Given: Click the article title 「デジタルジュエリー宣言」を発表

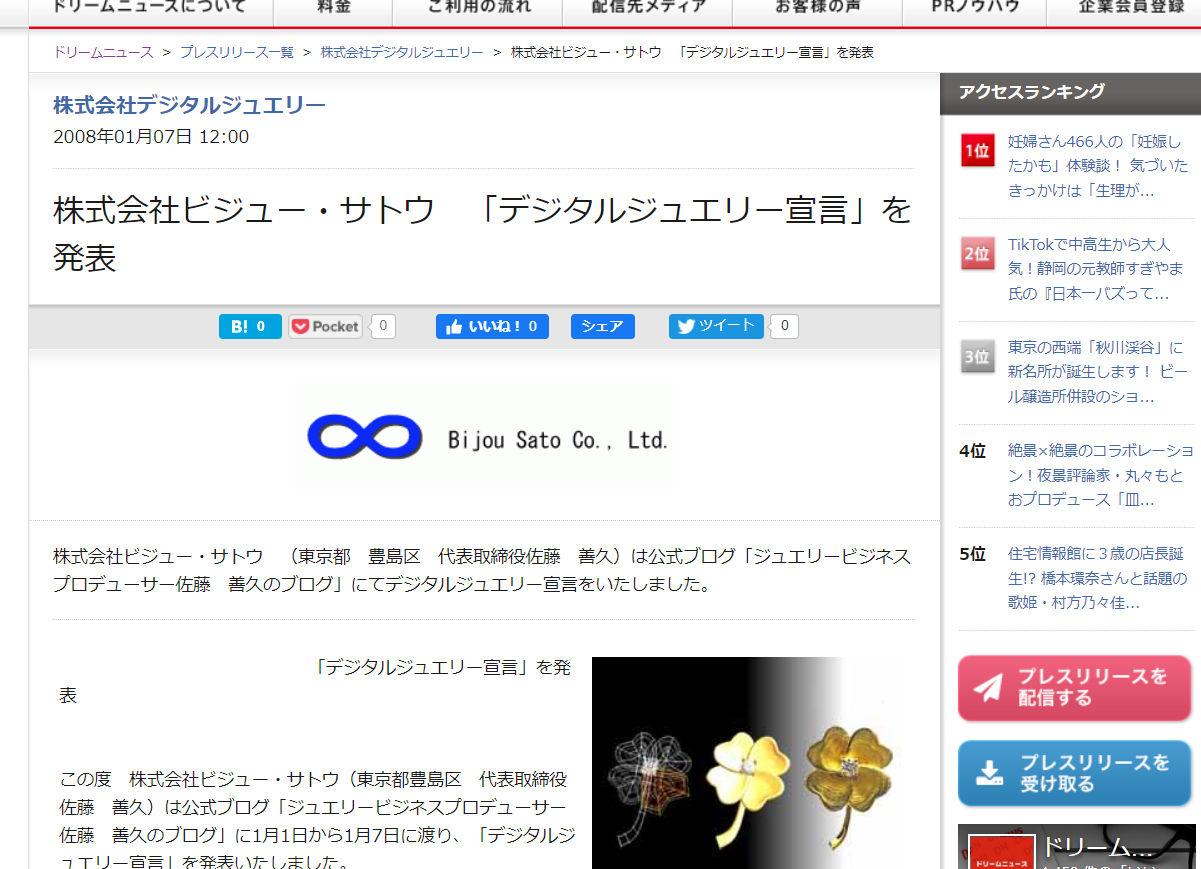Looking at the screenshot, I should [x=482, y=234].
